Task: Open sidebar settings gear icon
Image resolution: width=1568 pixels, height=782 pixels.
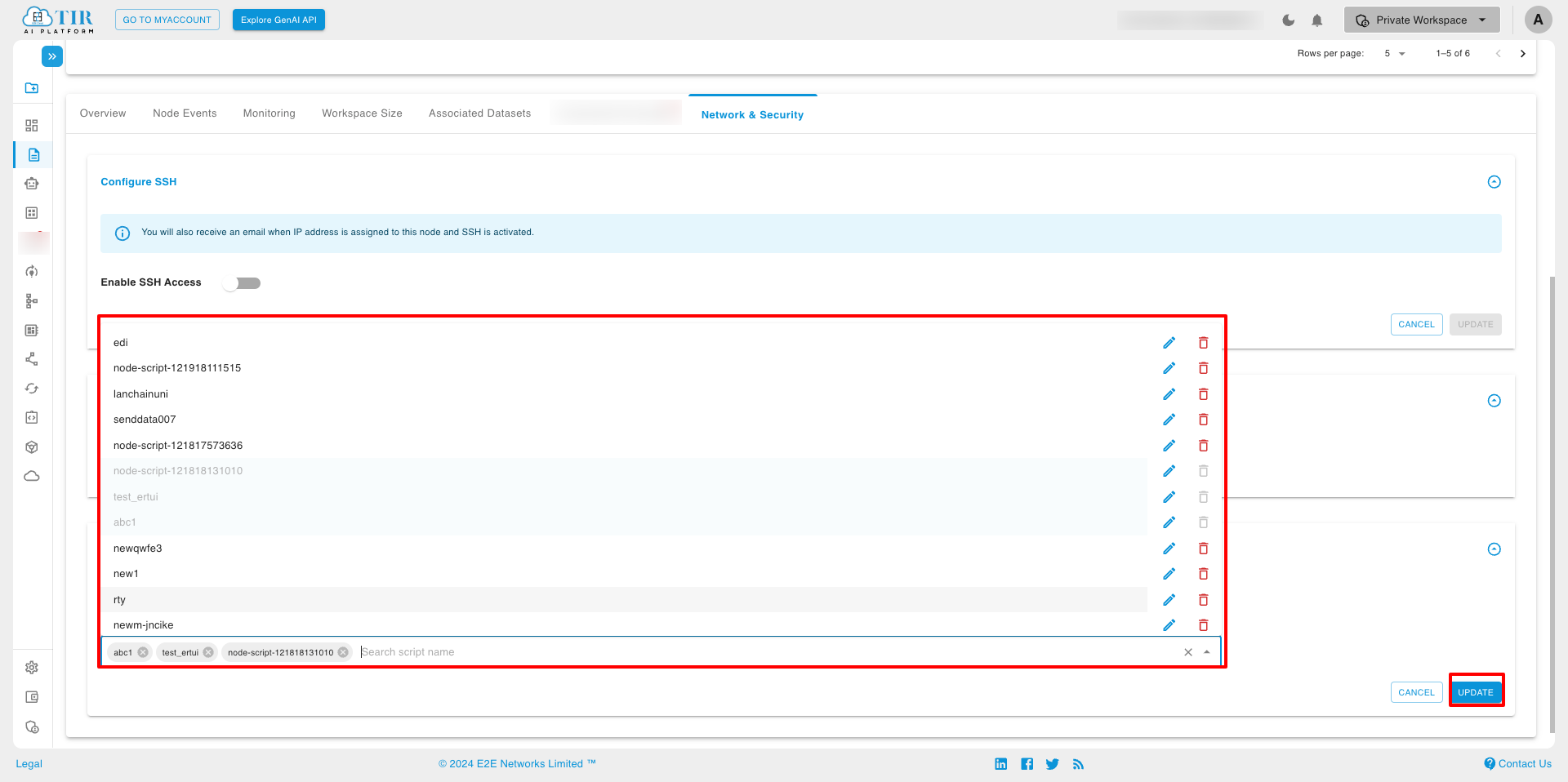Action: (32, 668)
